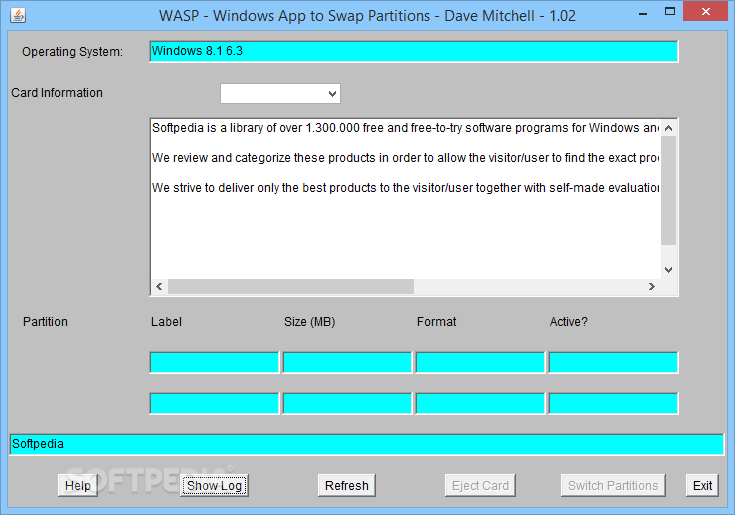The height and width of the screenshot is (515, 735).
Task: Refresh the card list
Action: click(347, 485)
